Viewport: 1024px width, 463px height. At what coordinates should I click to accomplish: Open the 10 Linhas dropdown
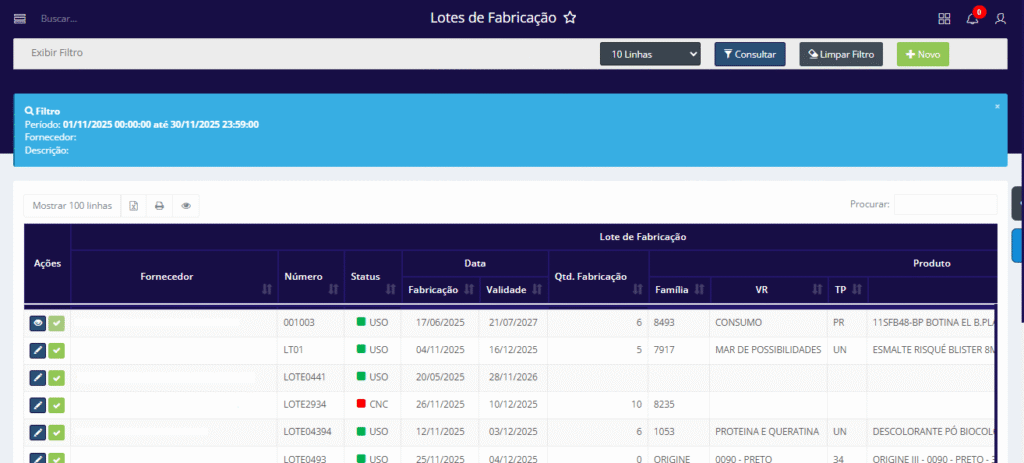pyautogui.click(x=650, y=54)
